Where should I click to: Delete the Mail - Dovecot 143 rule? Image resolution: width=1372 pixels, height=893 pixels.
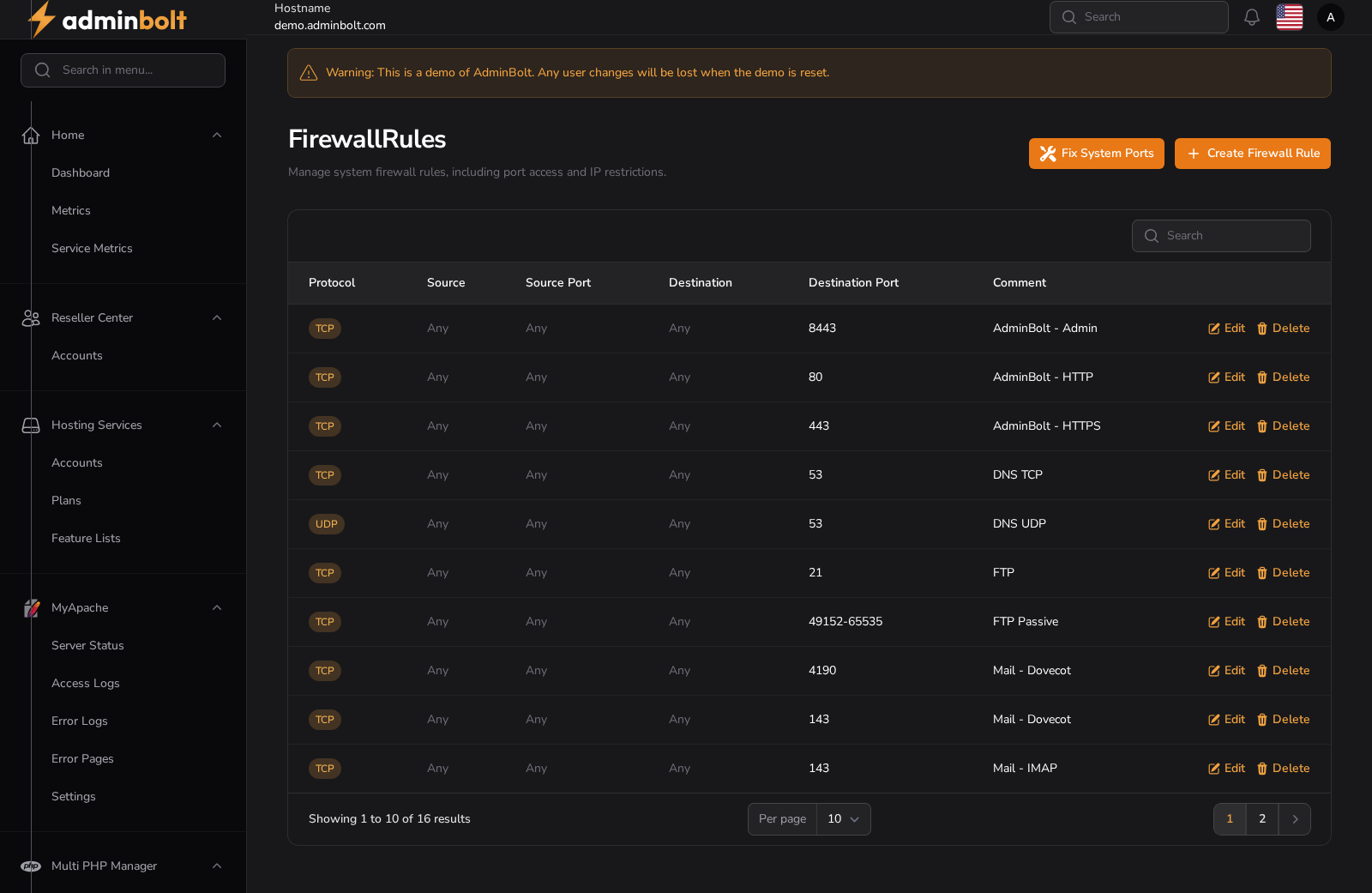click(1283, 720)
